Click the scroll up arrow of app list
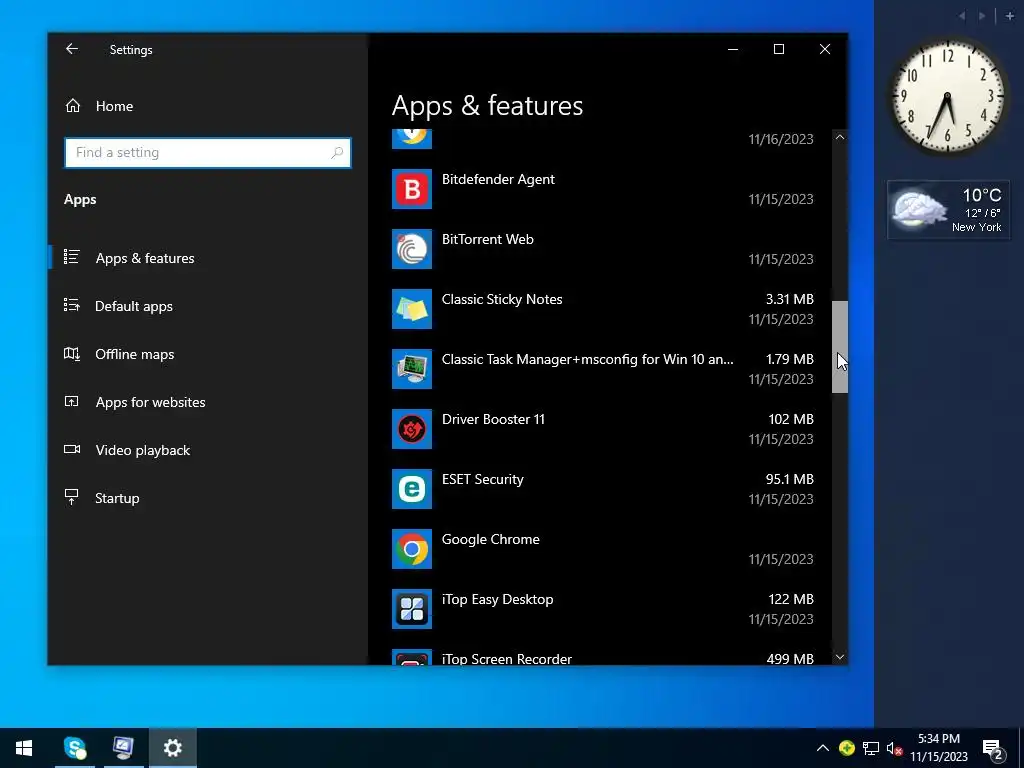Image resolution: width=1024 pixels, height=768 pixels. pos(840,137)
